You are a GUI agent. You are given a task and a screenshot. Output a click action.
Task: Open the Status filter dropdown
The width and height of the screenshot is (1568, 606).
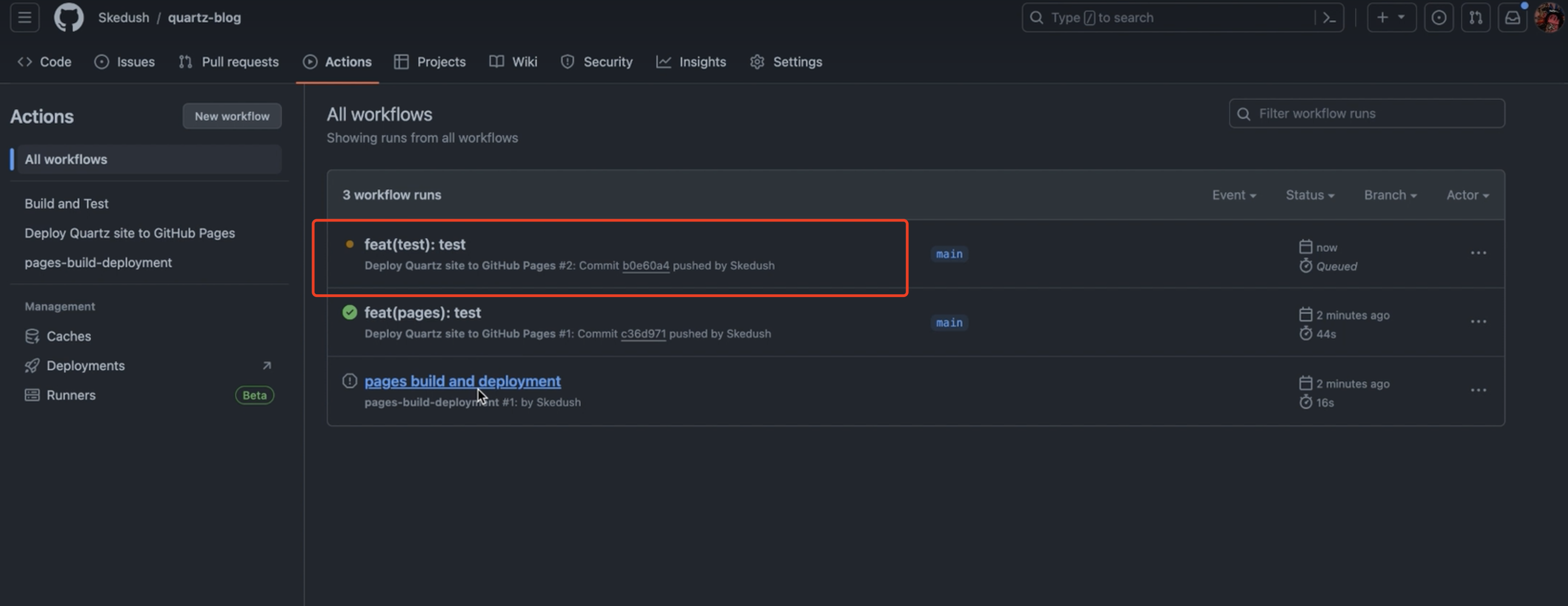(1310, 195)
